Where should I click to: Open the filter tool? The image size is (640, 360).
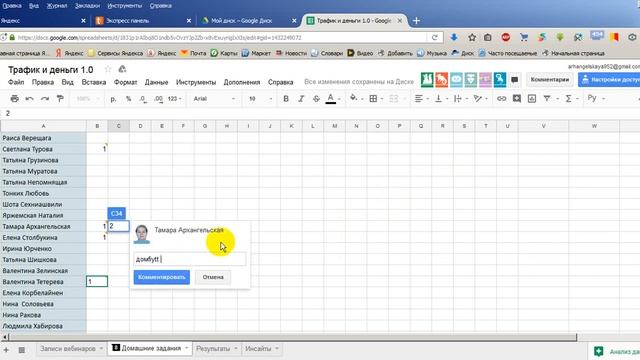[x=547, y=98]
